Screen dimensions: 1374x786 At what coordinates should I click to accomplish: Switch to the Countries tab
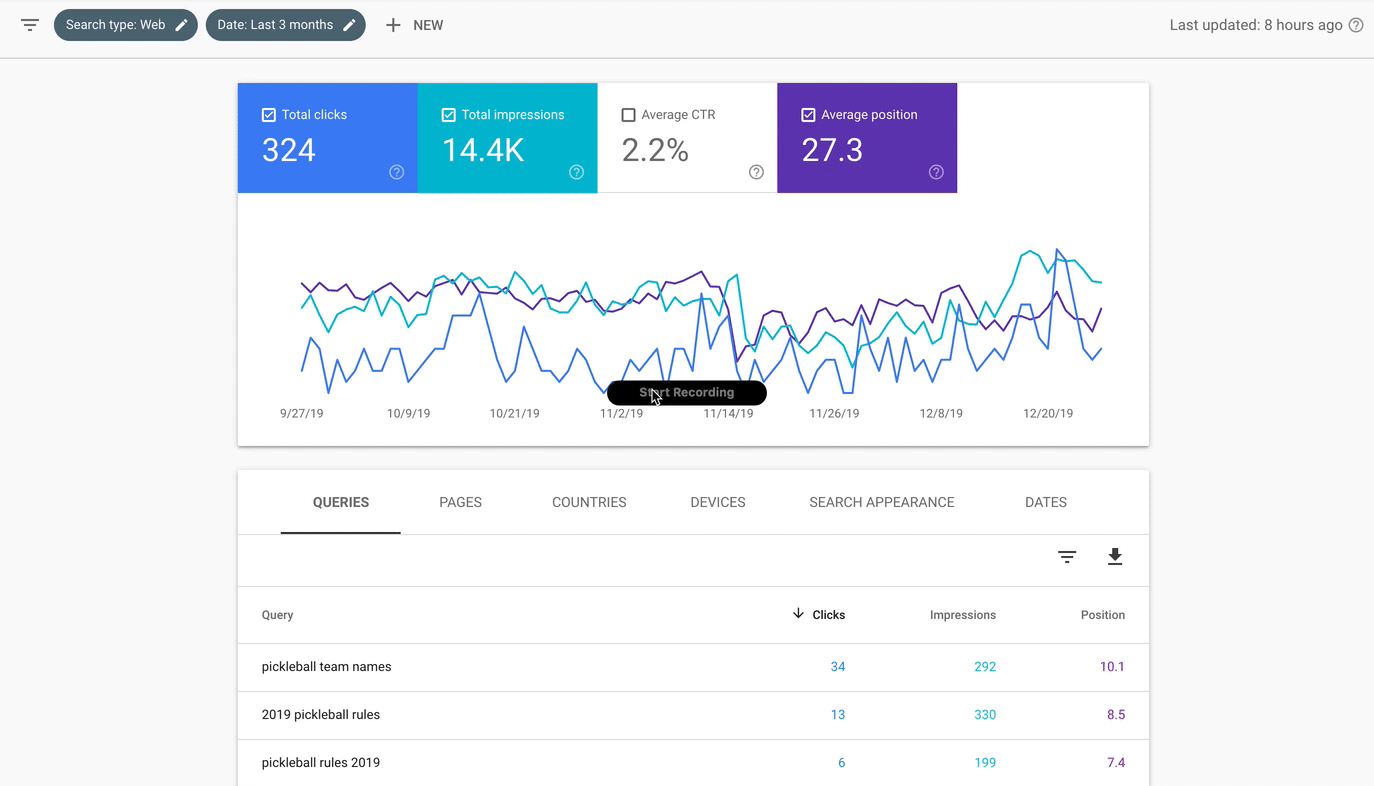pyautogui.click(x=589, y=502)
